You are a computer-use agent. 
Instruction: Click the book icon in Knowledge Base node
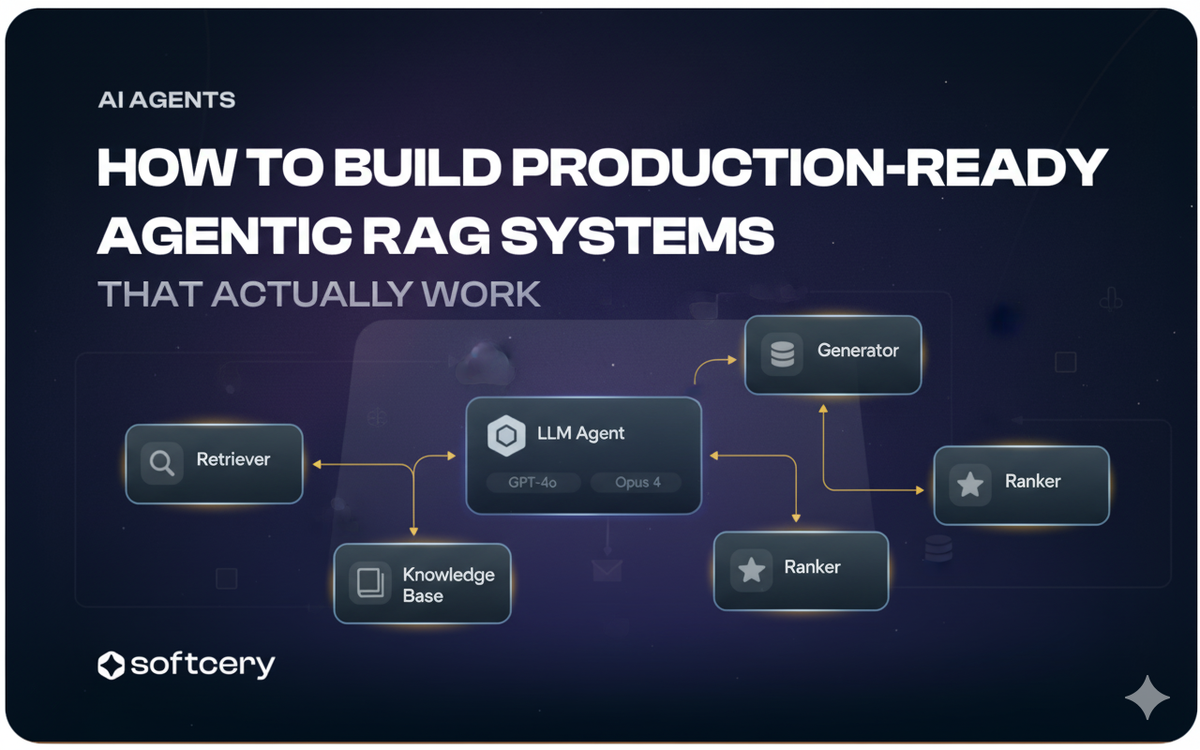point(369,583)
